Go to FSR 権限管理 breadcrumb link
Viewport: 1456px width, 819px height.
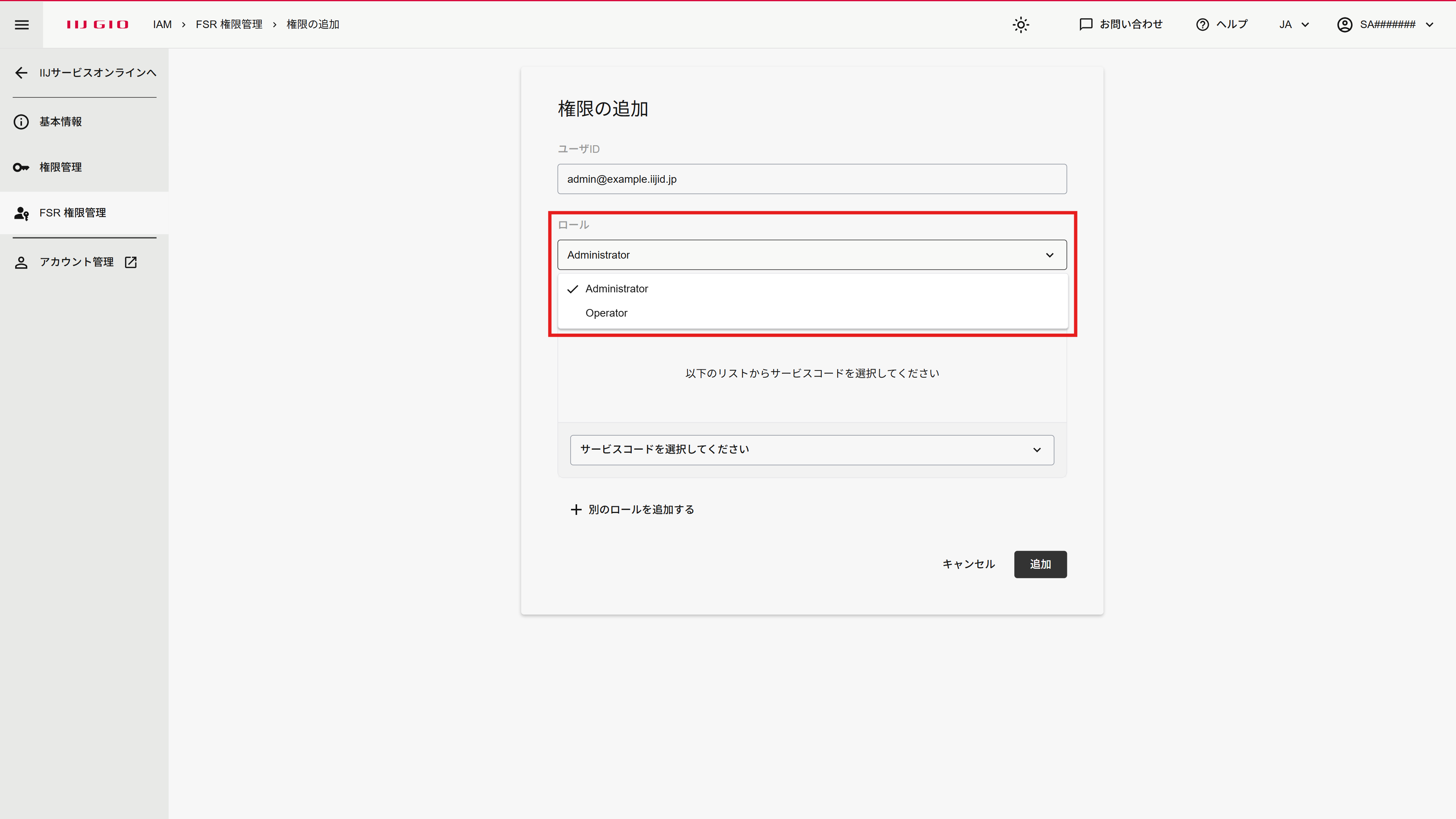(x=229, y=24)
